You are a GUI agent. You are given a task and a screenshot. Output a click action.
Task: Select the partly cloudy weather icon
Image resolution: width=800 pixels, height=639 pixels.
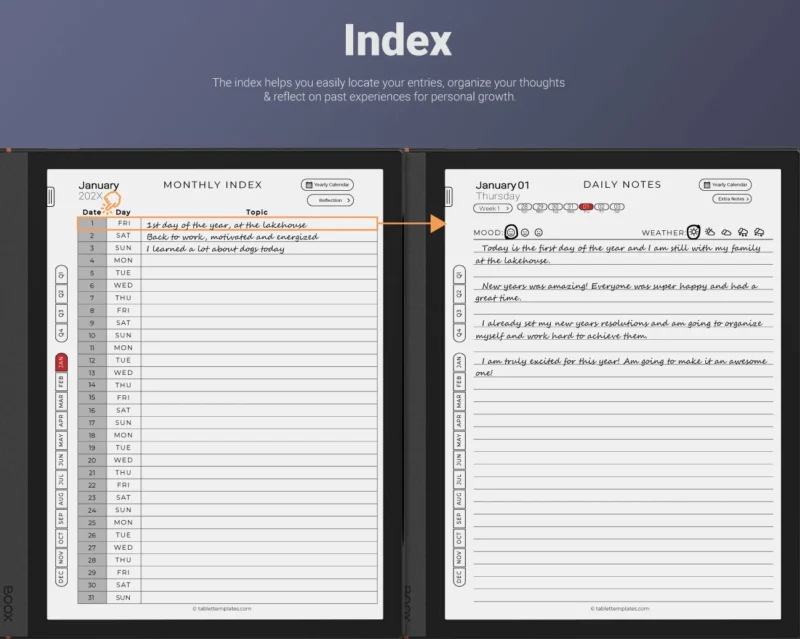pos(709,232)
